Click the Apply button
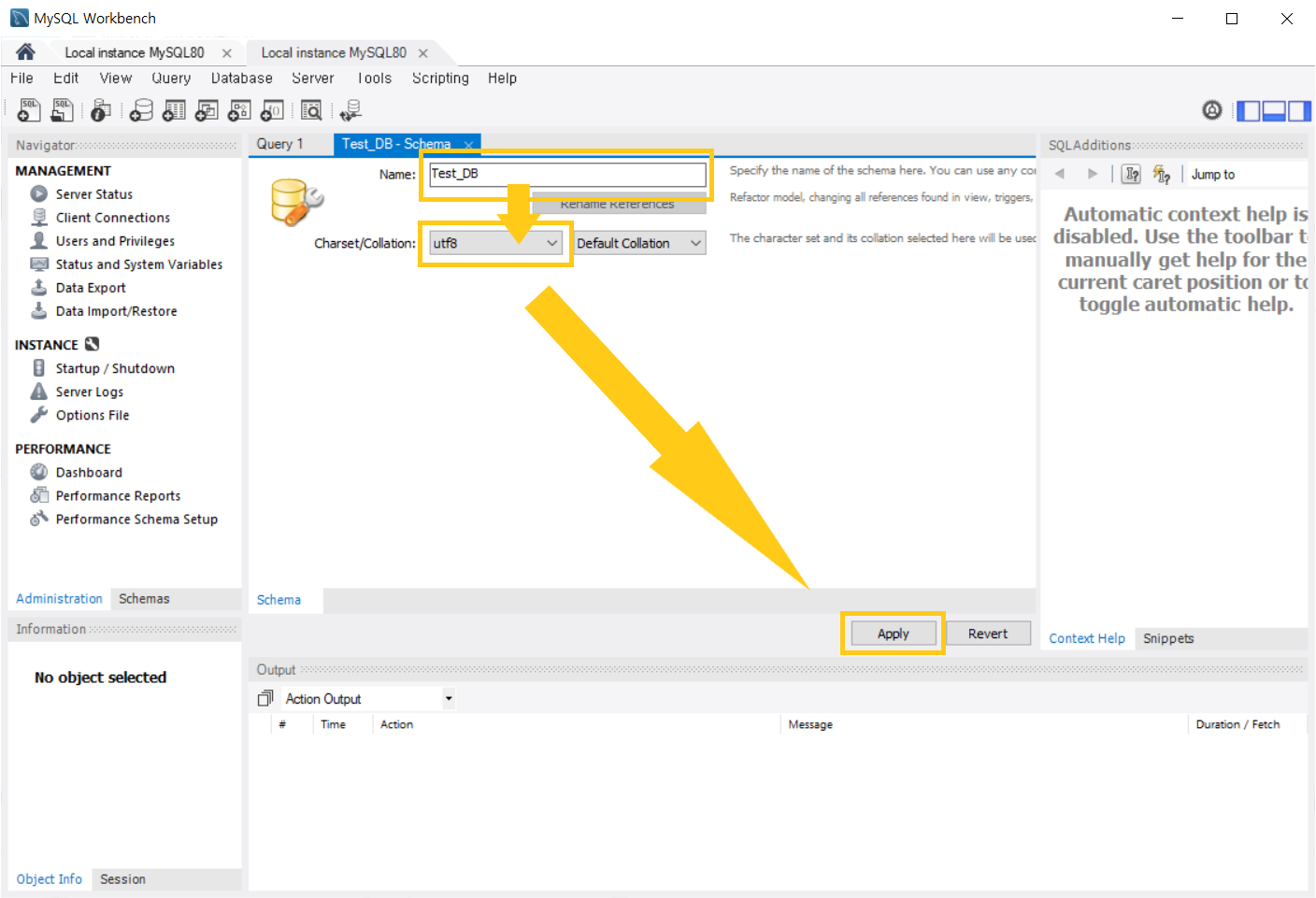The width and height of the screenshot is (1316, 898). pos(894,634)
